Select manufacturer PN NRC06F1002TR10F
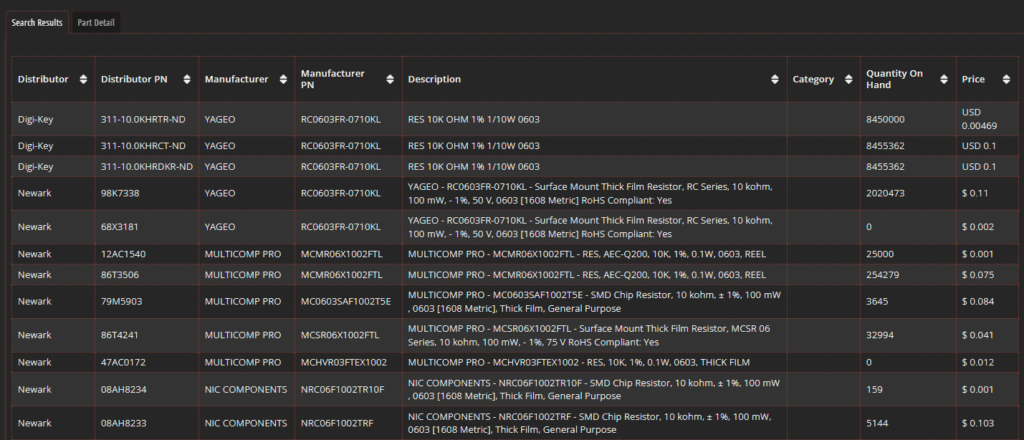The width and height of the screenshot is (1024, 440). tap(342, 390)
